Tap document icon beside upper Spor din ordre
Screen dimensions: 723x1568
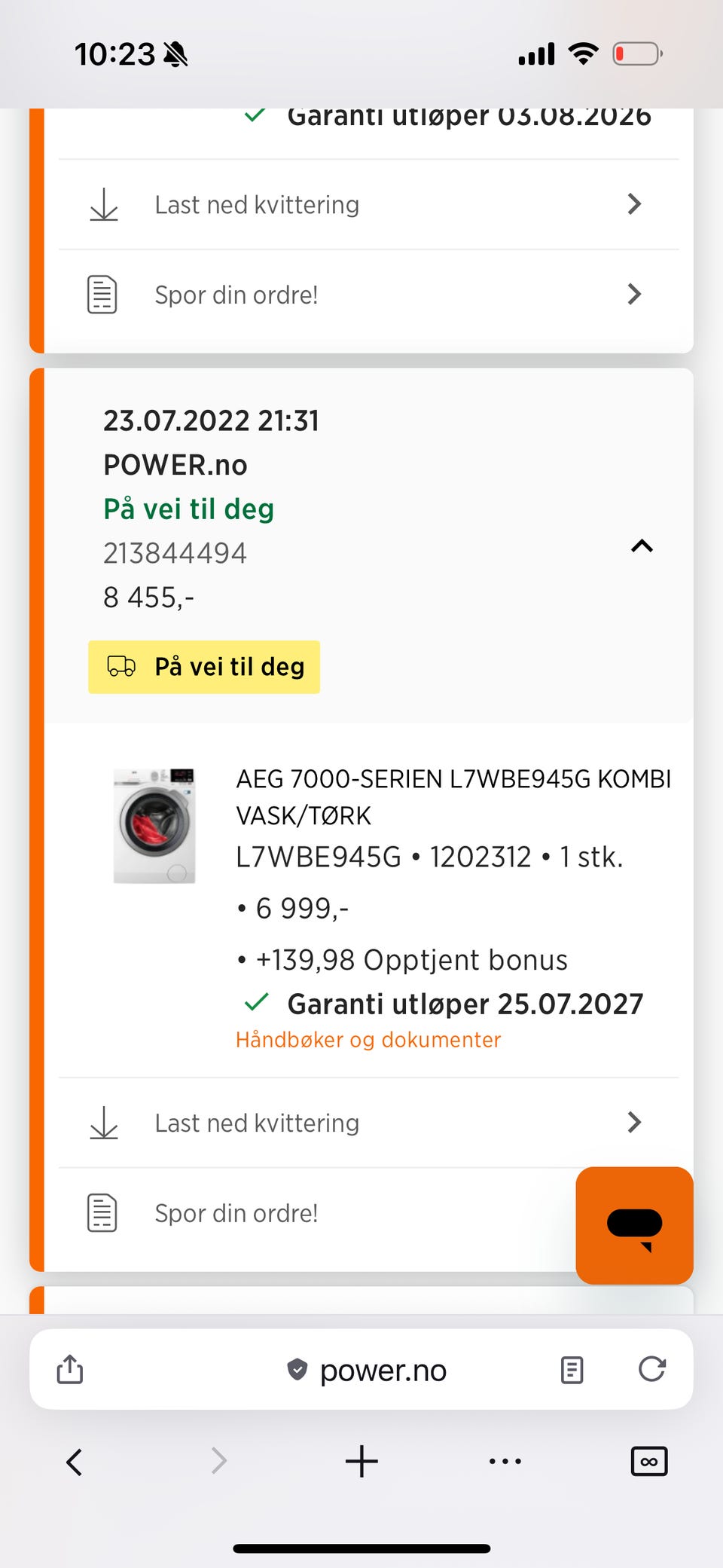coord(102,295)
